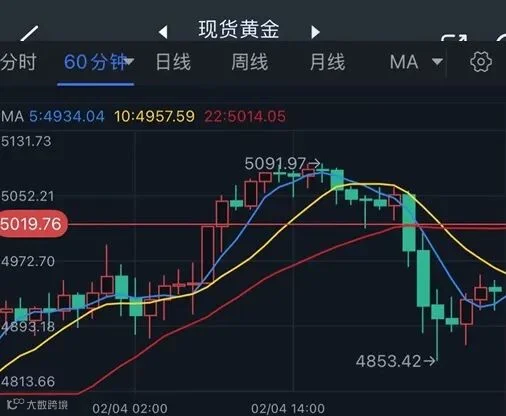Open the MA indicator dropdown arrow

tap(437, 62)
